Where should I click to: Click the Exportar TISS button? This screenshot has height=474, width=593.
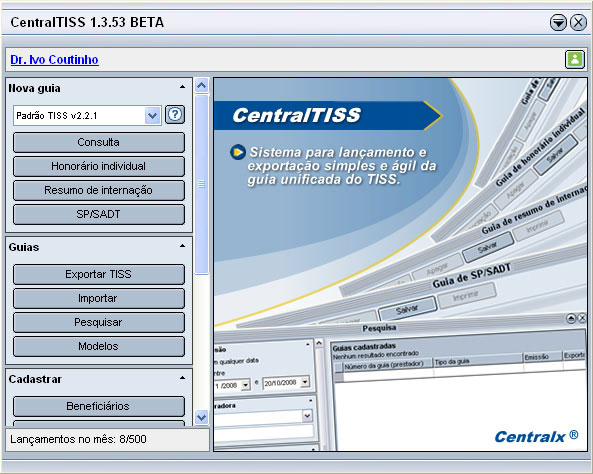[x=99, y=274]
